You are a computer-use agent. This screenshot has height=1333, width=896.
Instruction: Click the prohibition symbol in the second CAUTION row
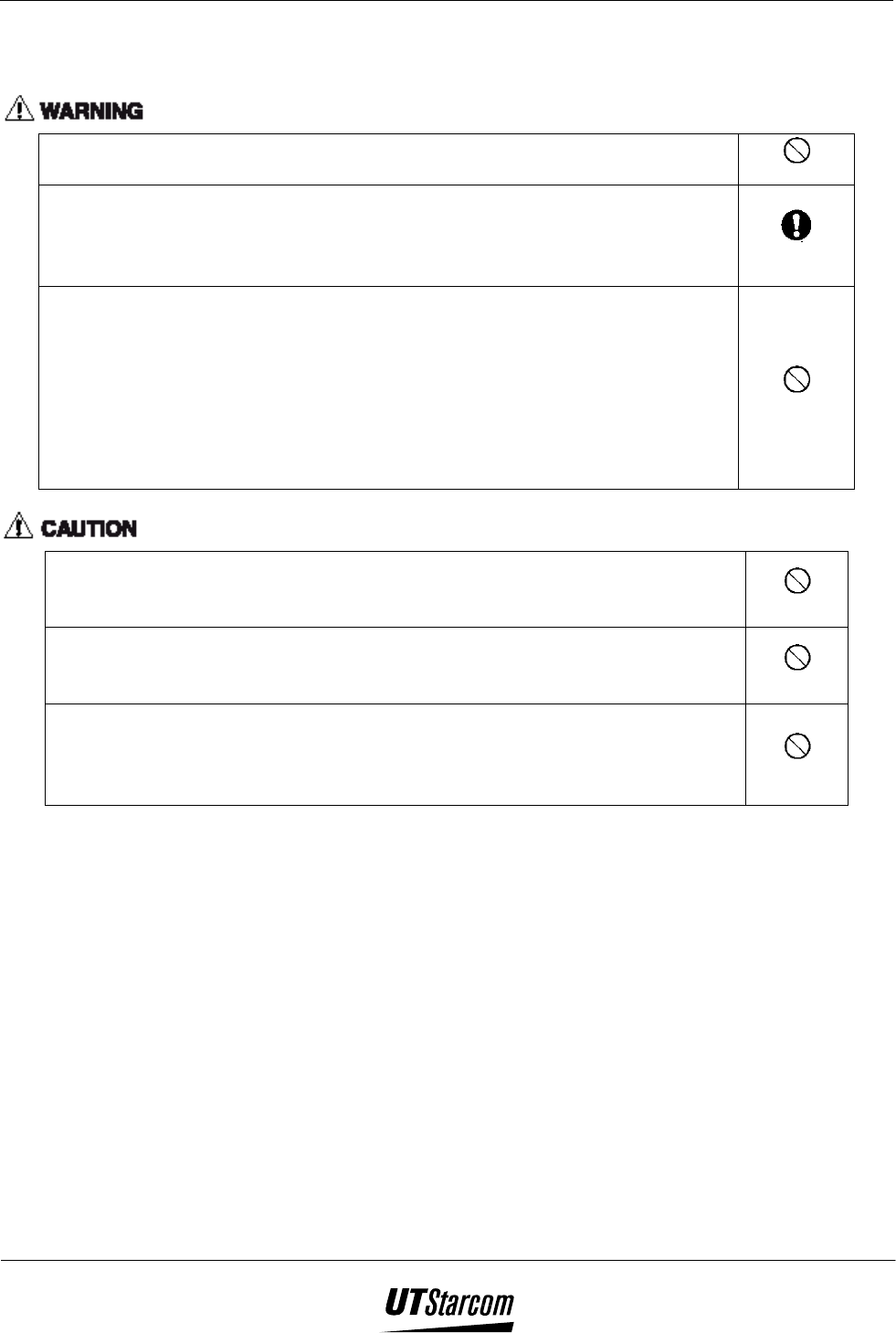click(x=796, y=658)
